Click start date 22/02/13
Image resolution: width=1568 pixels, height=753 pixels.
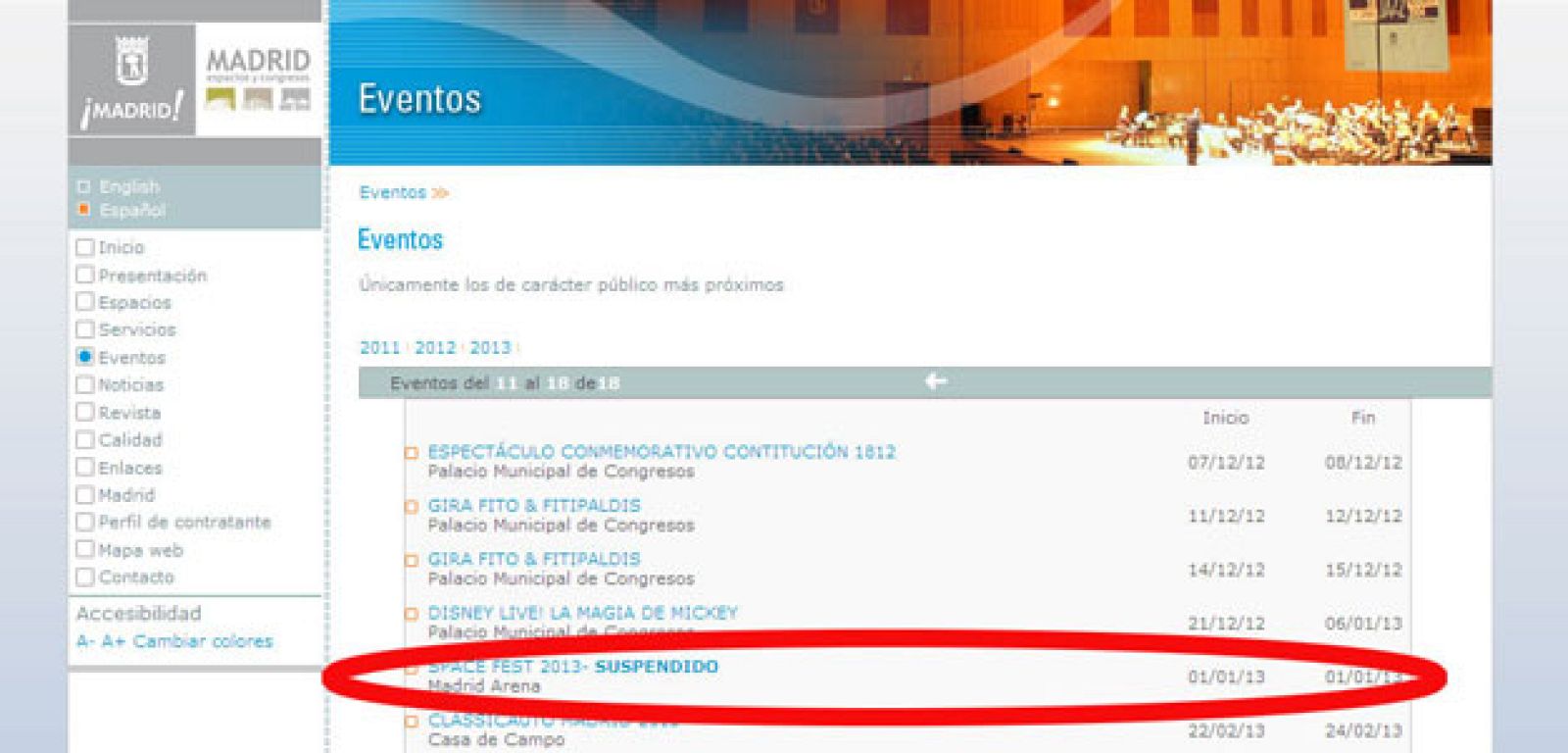coord(1226,731)
